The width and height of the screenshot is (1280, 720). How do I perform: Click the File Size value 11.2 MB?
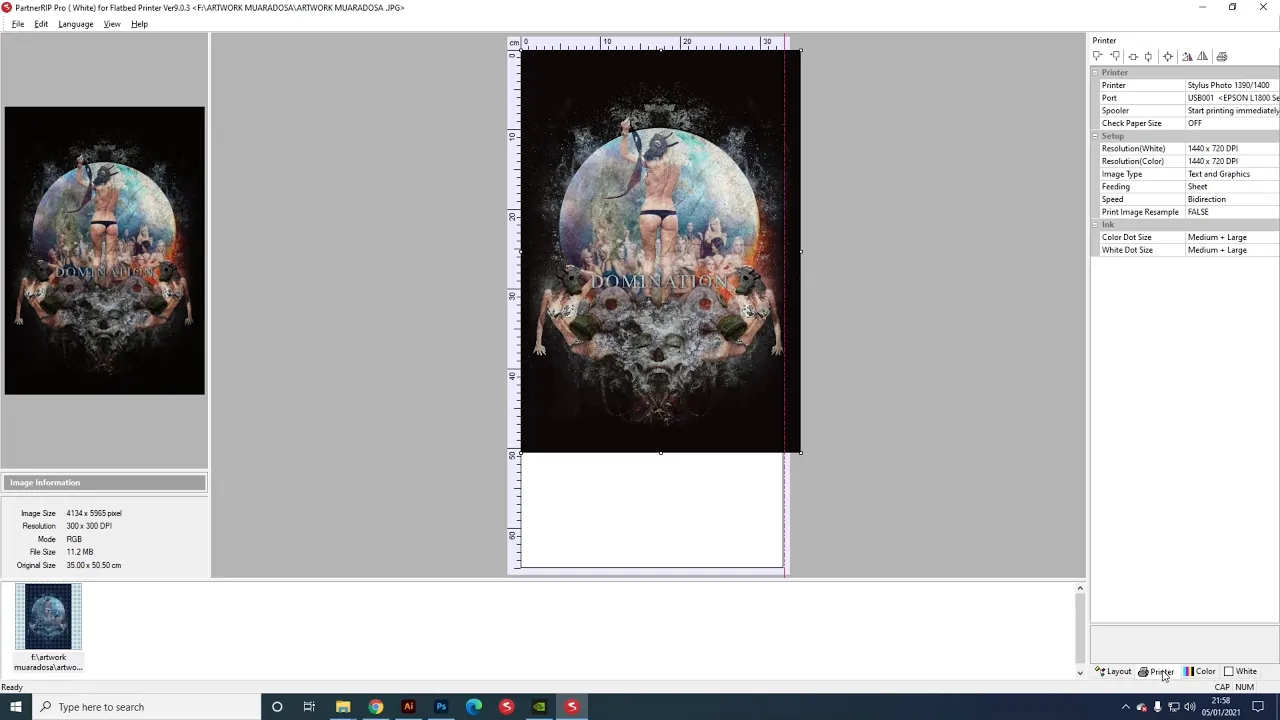80,552
